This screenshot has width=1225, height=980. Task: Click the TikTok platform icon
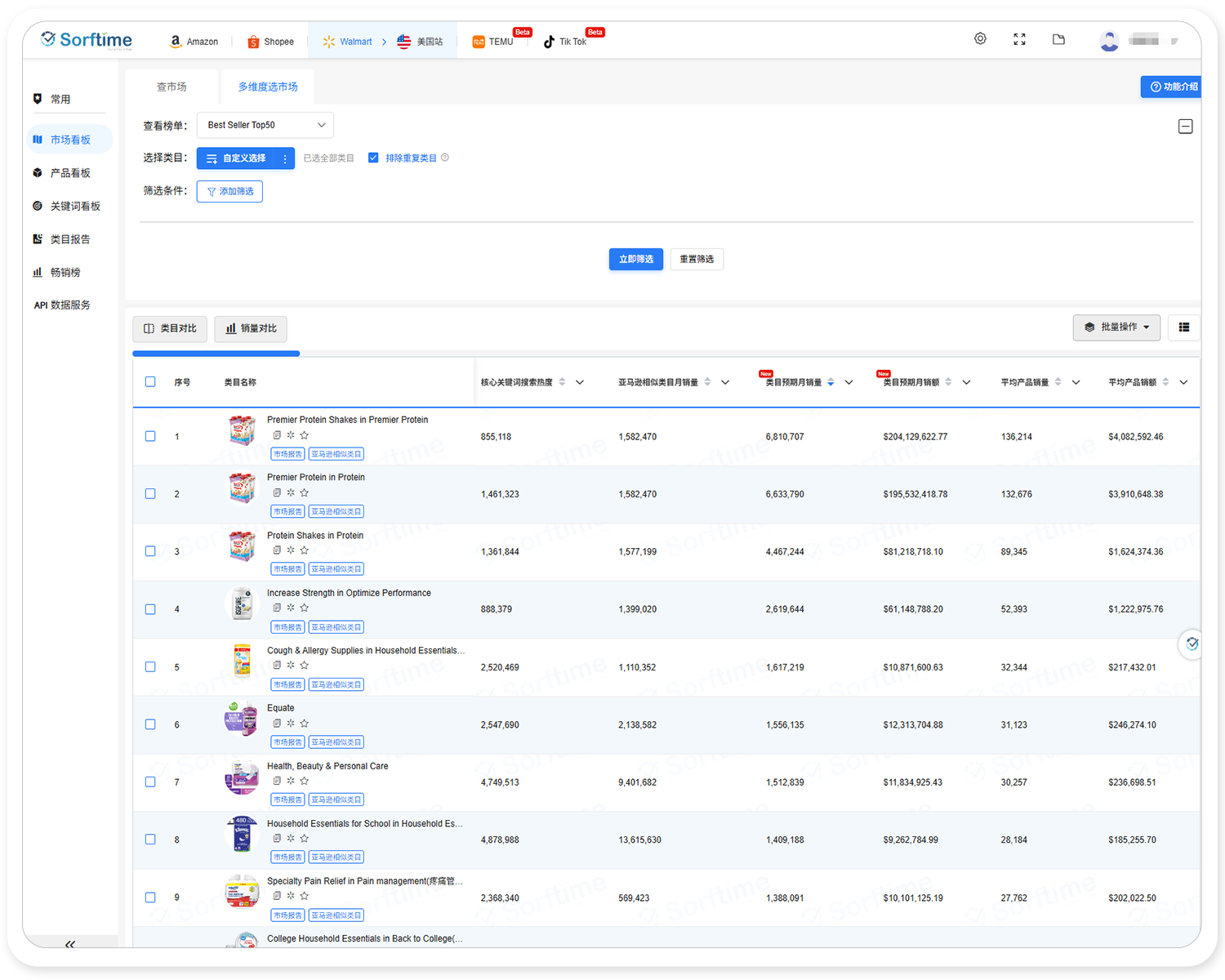[550, 42]
